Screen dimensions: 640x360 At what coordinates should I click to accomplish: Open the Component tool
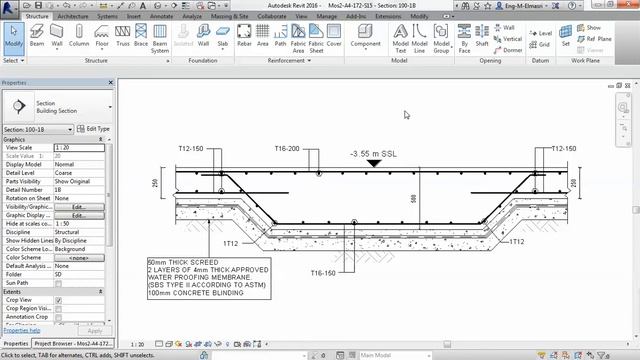(365, 36)
